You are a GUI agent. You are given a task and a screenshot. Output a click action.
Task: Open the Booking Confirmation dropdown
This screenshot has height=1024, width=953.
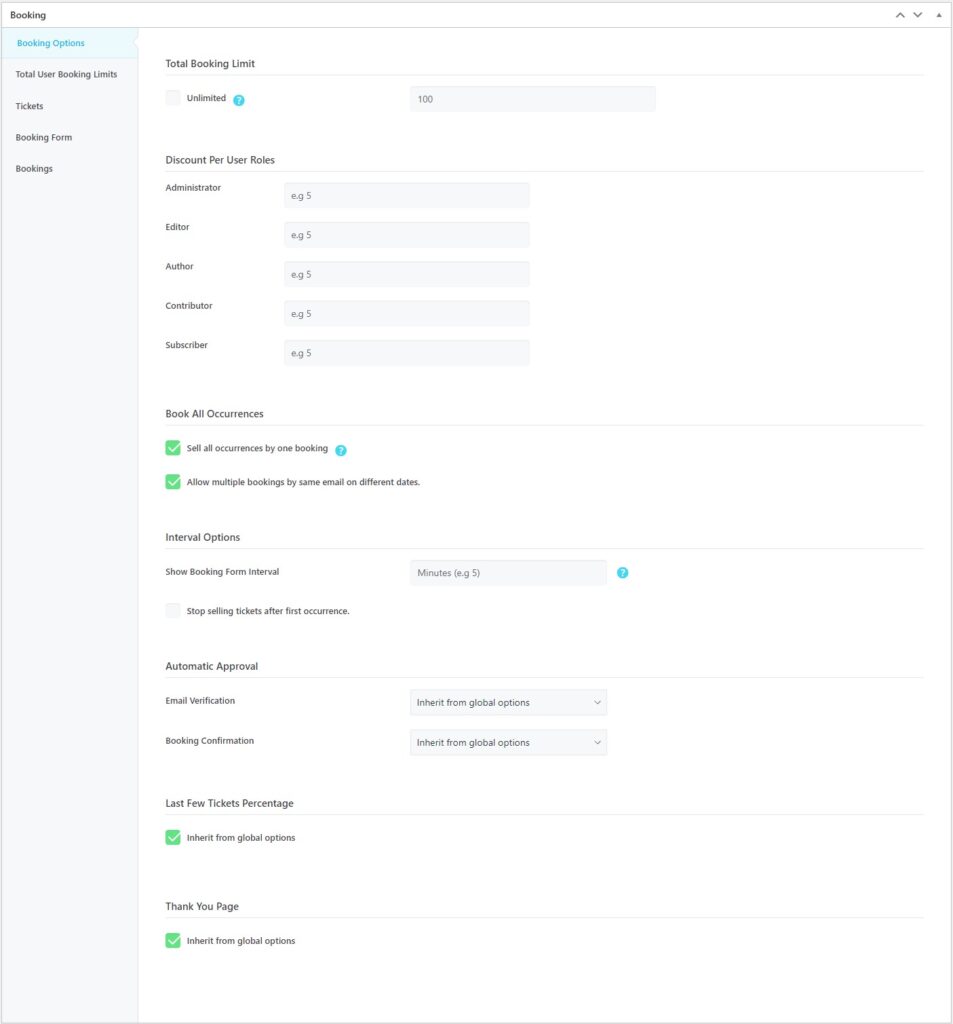(507, 742)
